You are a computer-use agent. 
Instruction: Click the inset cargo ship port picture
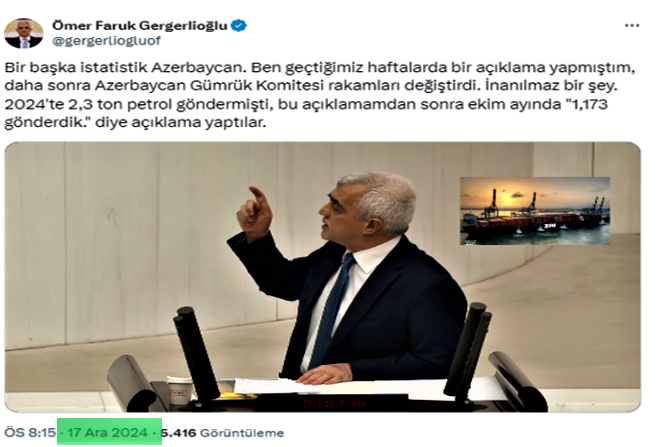point(535,211)
